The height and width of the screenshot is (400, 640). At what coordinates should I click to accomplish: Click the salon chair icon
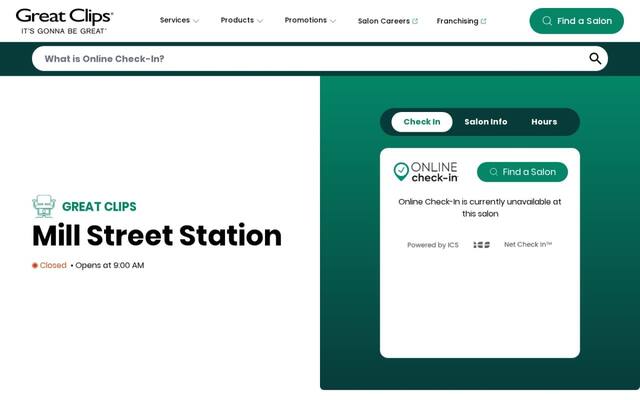[x=44, y=206]
